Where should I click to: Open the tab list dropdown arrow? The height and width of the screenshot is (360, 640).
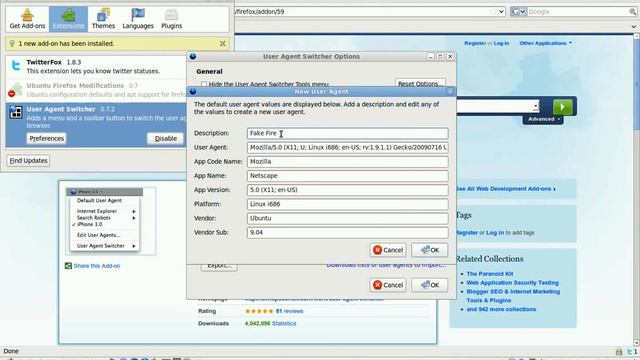point(633,27)
